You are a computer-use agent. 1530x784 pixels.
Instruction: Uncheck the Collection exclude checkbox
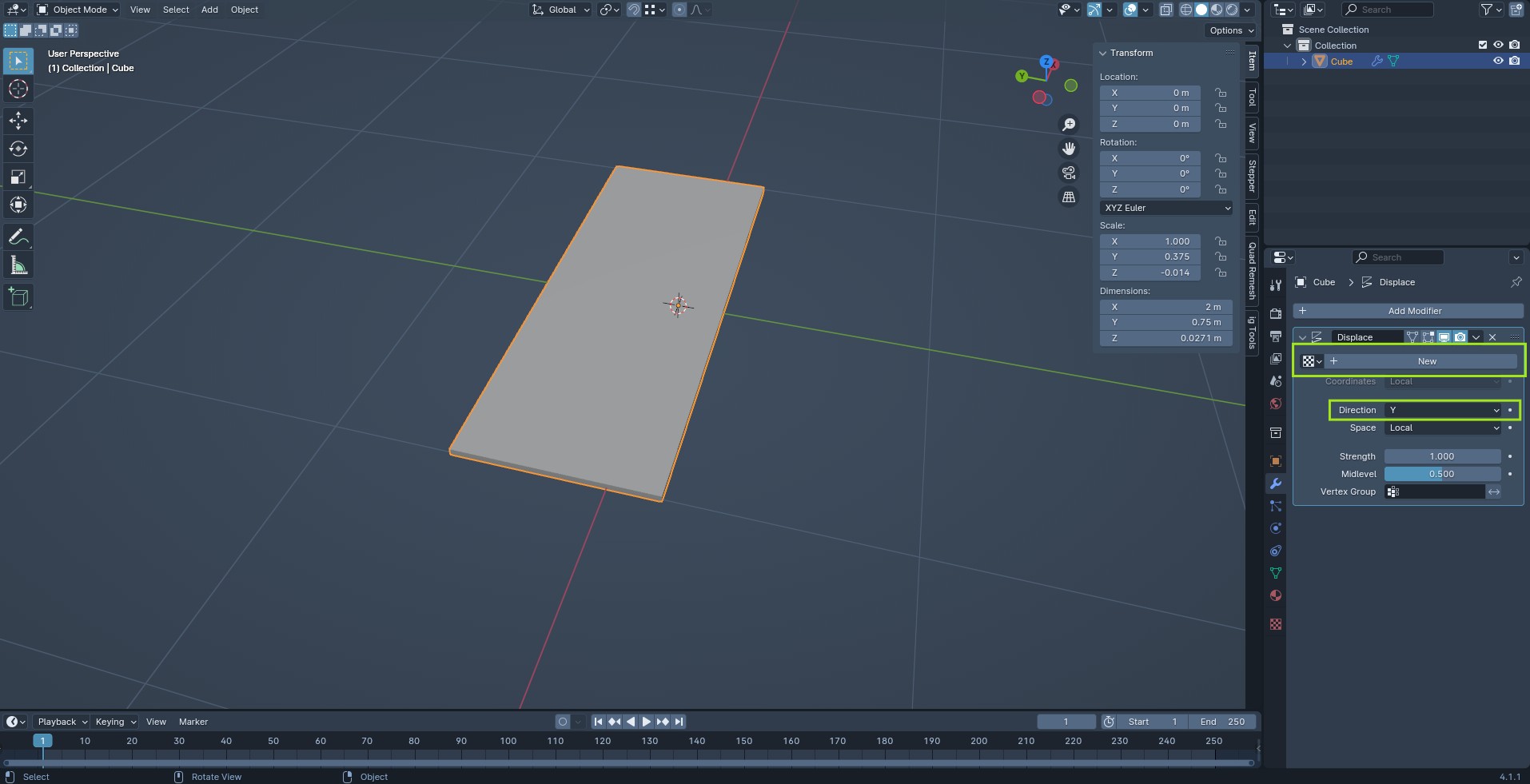tap(1483, 46)
